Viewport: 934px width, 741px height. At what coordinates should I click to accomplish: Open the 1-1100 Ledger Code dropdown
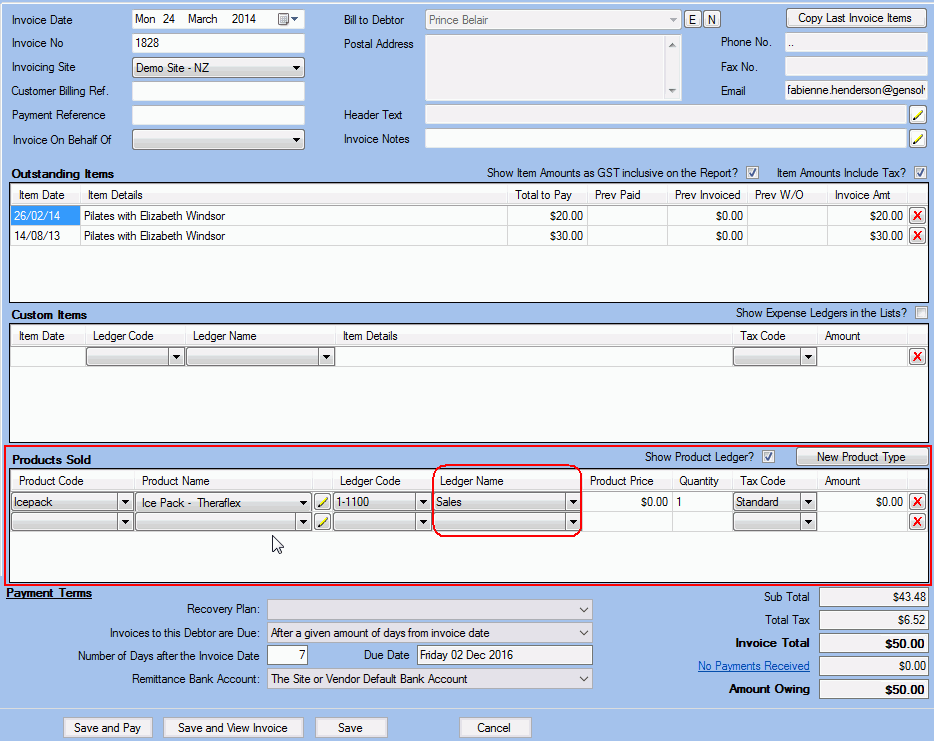tap(423, 502)
